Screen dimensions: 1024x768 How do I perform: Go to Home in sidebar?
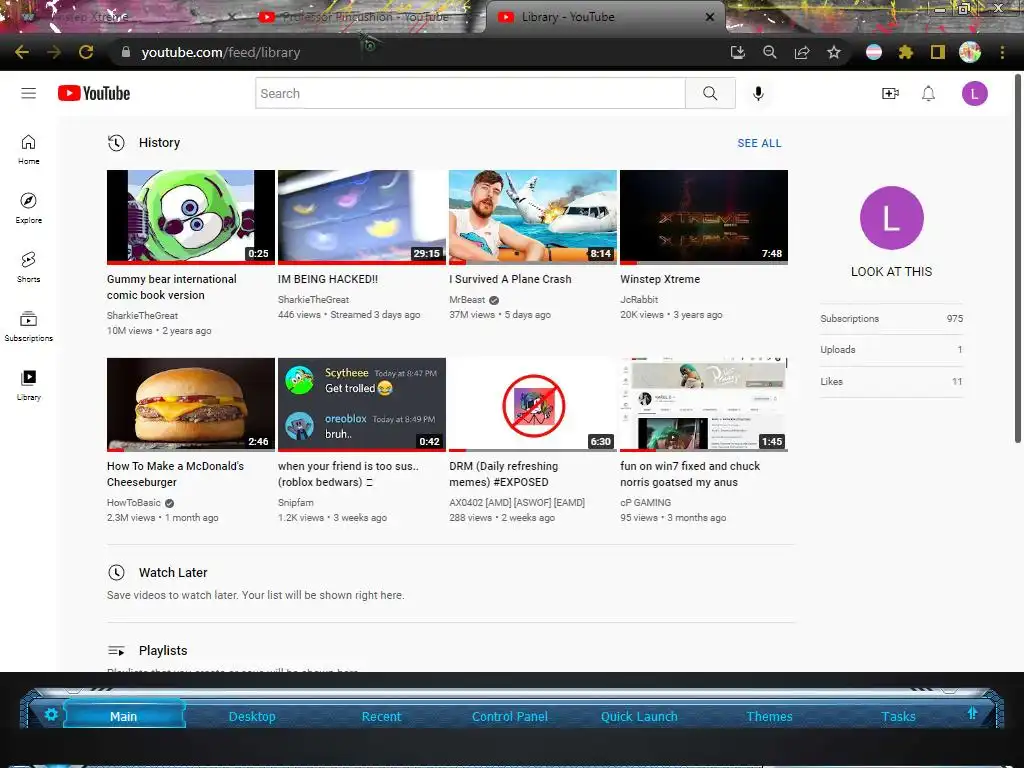click(x=29, y=150)
